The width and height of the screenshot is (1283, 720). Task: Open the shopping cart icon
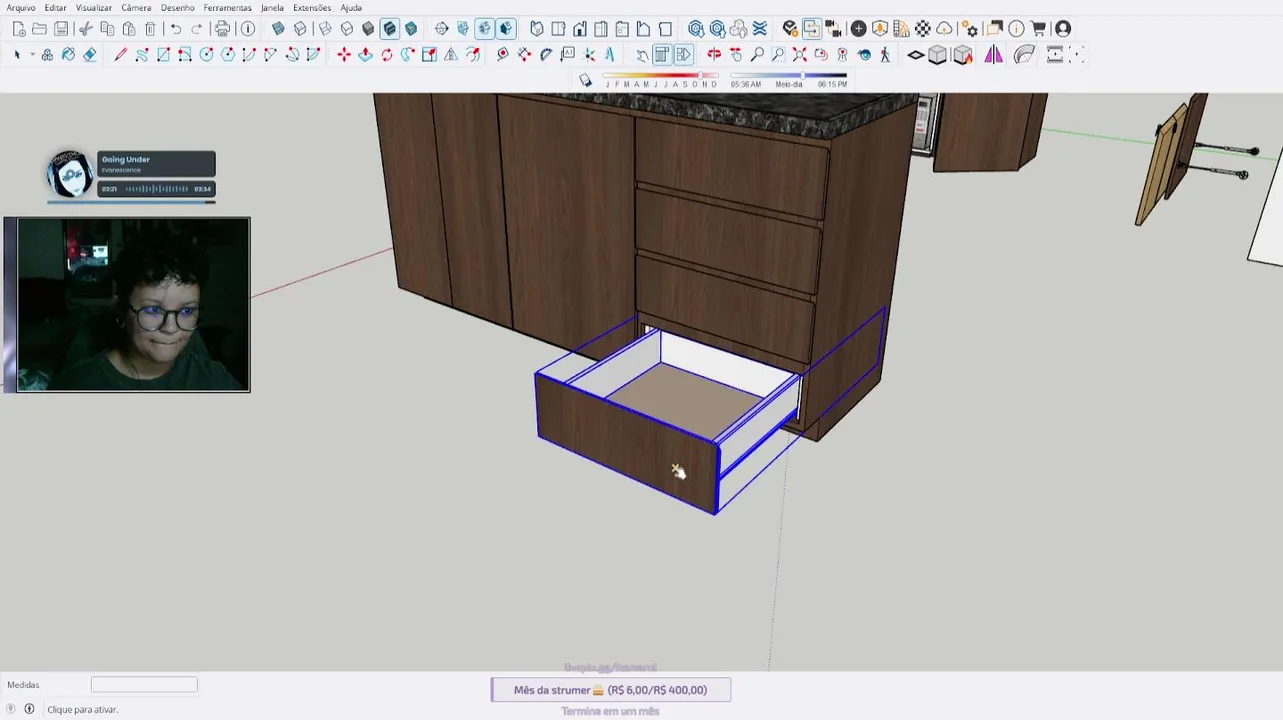tap(1038, 29)
